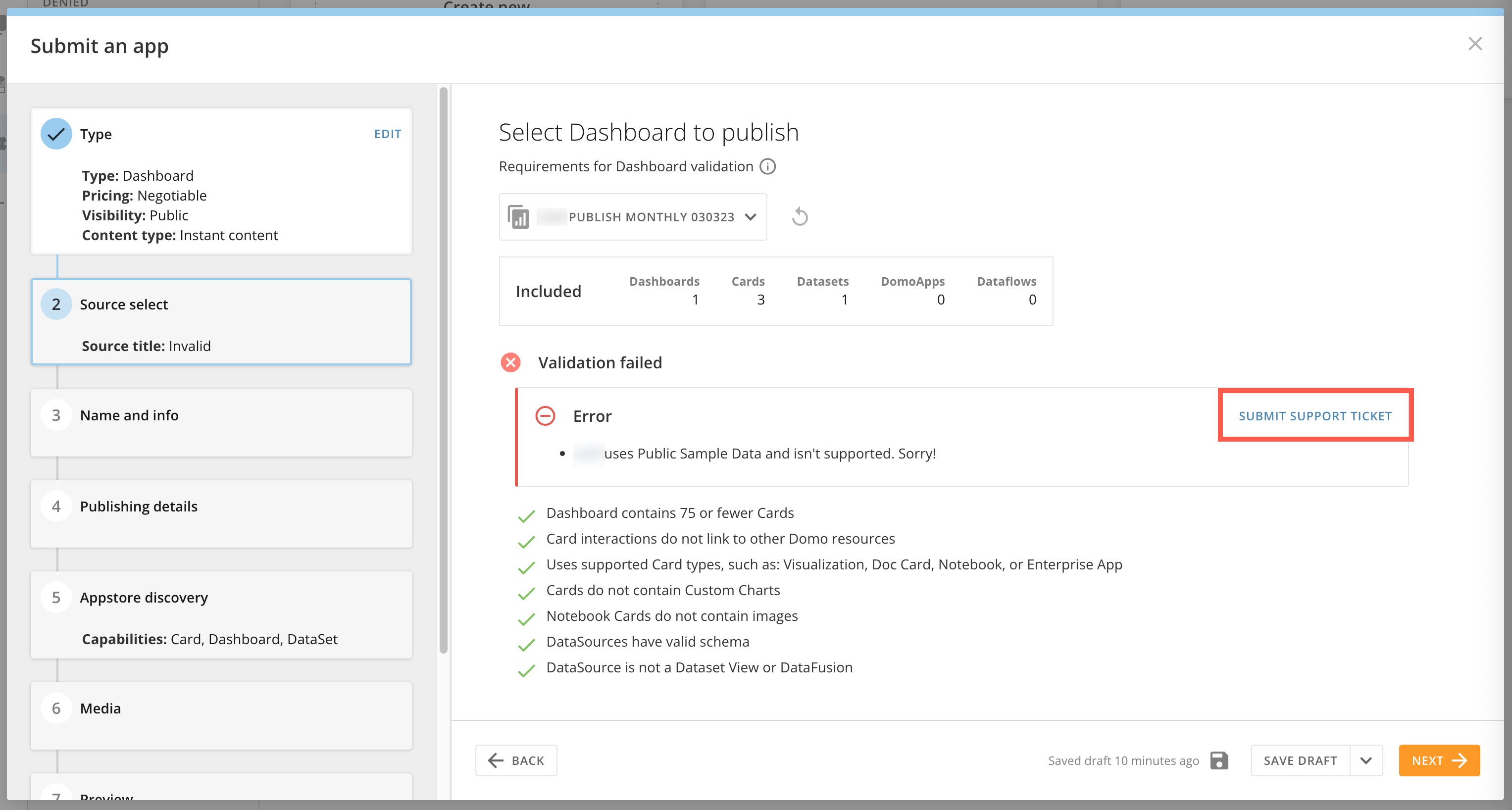The image size is (1512, 810).
Task: Click the 'Content type: Instant content' line
Action: pos(180,235)
